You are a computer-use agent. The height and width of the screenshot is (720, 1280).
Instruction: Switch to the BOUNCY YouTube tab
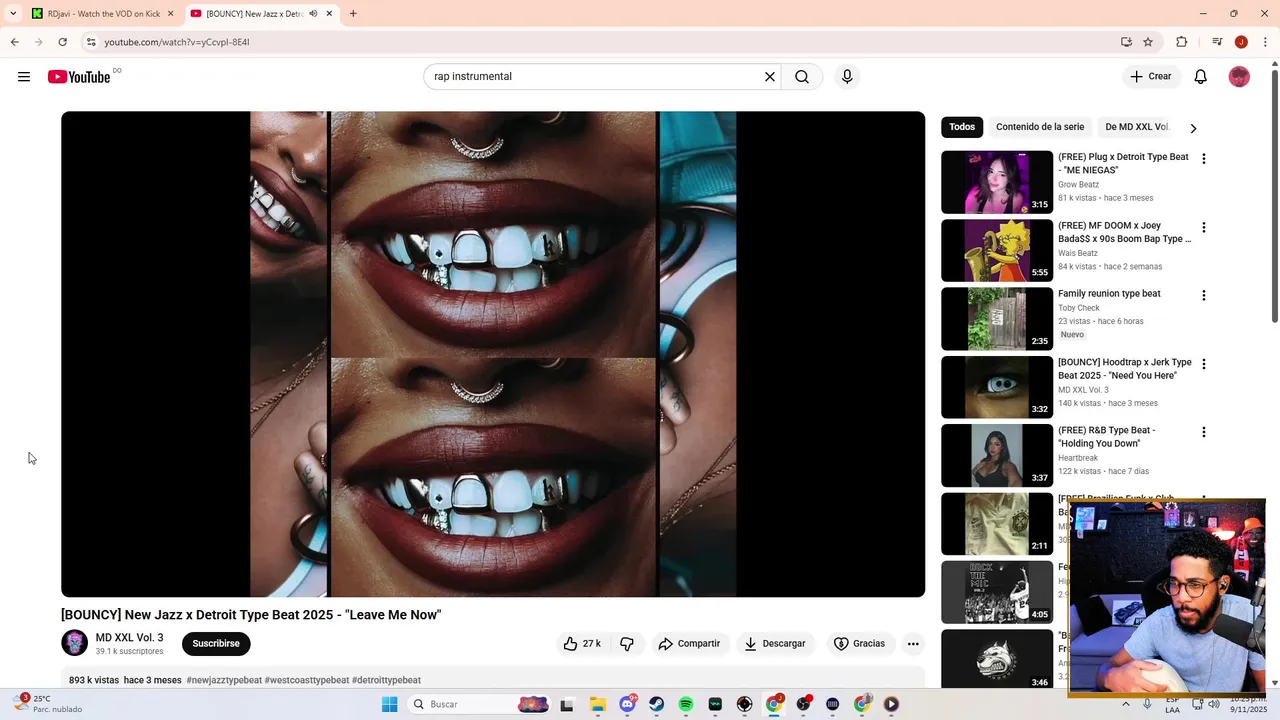pos(260,14)
